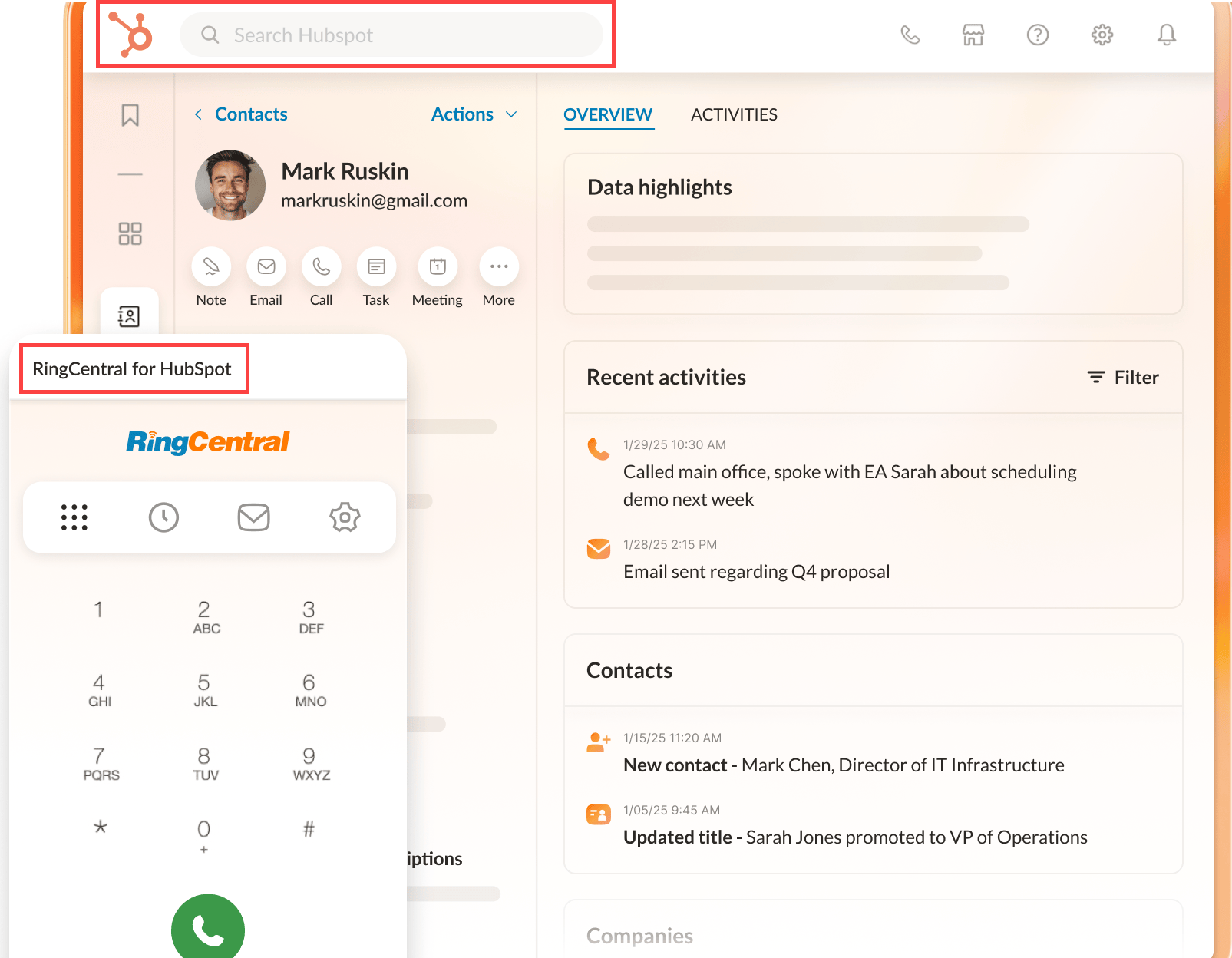
Task: Open the help question mark icon
Action: coord(1038,35)
